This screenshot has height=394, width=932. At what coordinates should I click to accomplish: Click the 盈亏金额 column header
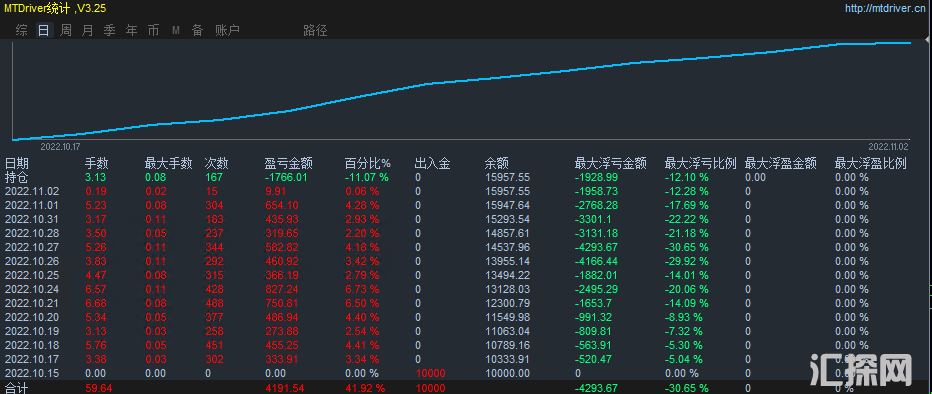[x=288, y=163]
